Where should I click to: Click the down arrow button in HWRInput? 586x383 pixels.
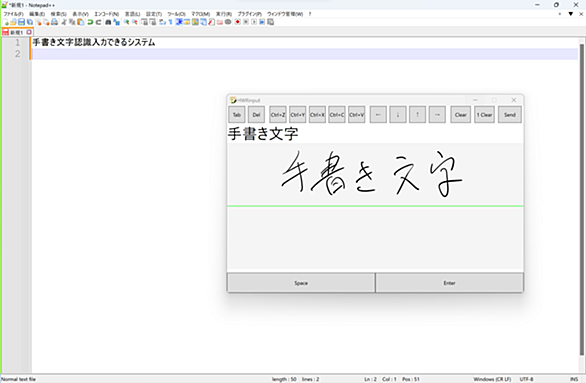[398, 115]
